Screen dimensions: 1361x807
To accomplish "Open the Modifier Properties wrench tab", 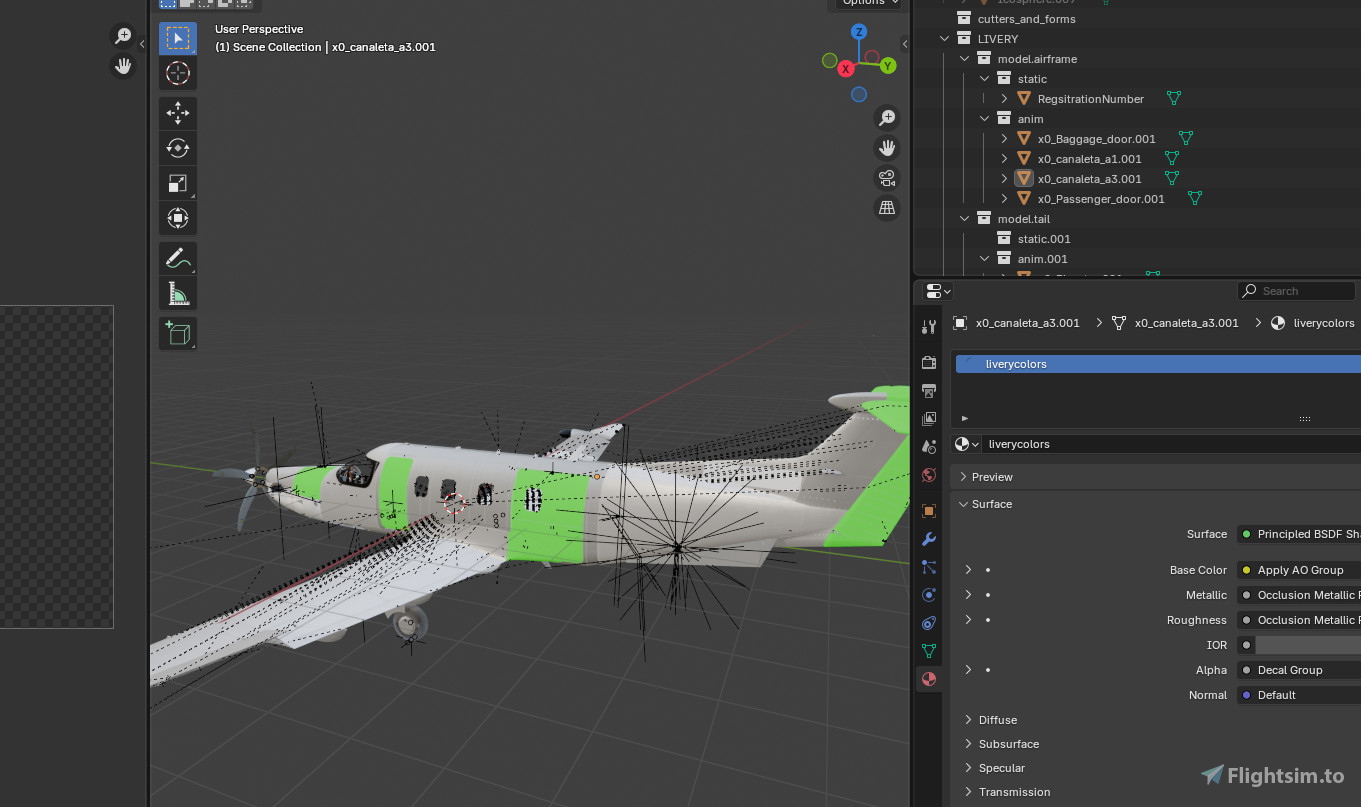I will click(928, 539).
